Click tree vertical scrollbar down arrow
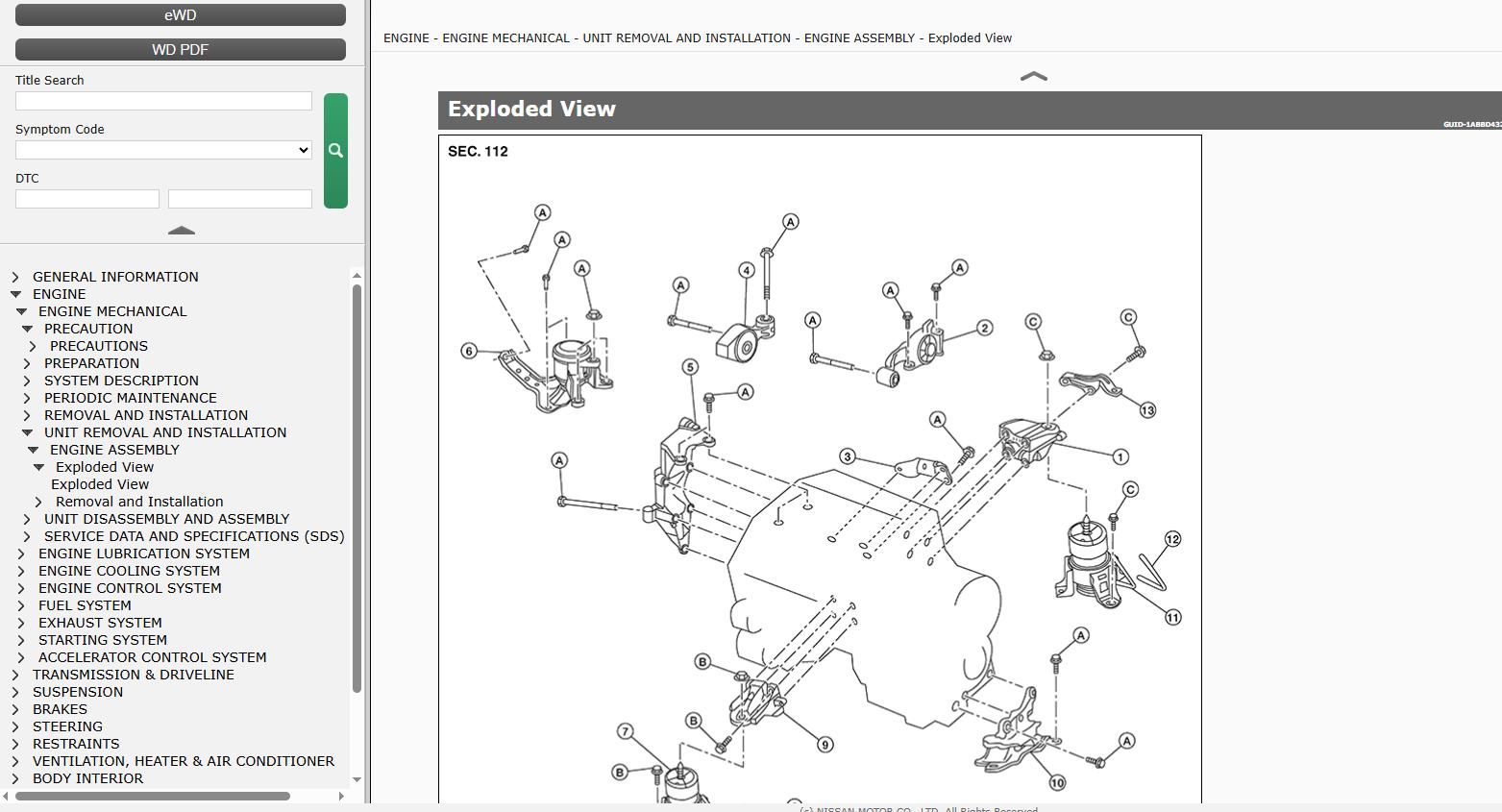The image size is (1502, 812). click(x=357, y=779)
